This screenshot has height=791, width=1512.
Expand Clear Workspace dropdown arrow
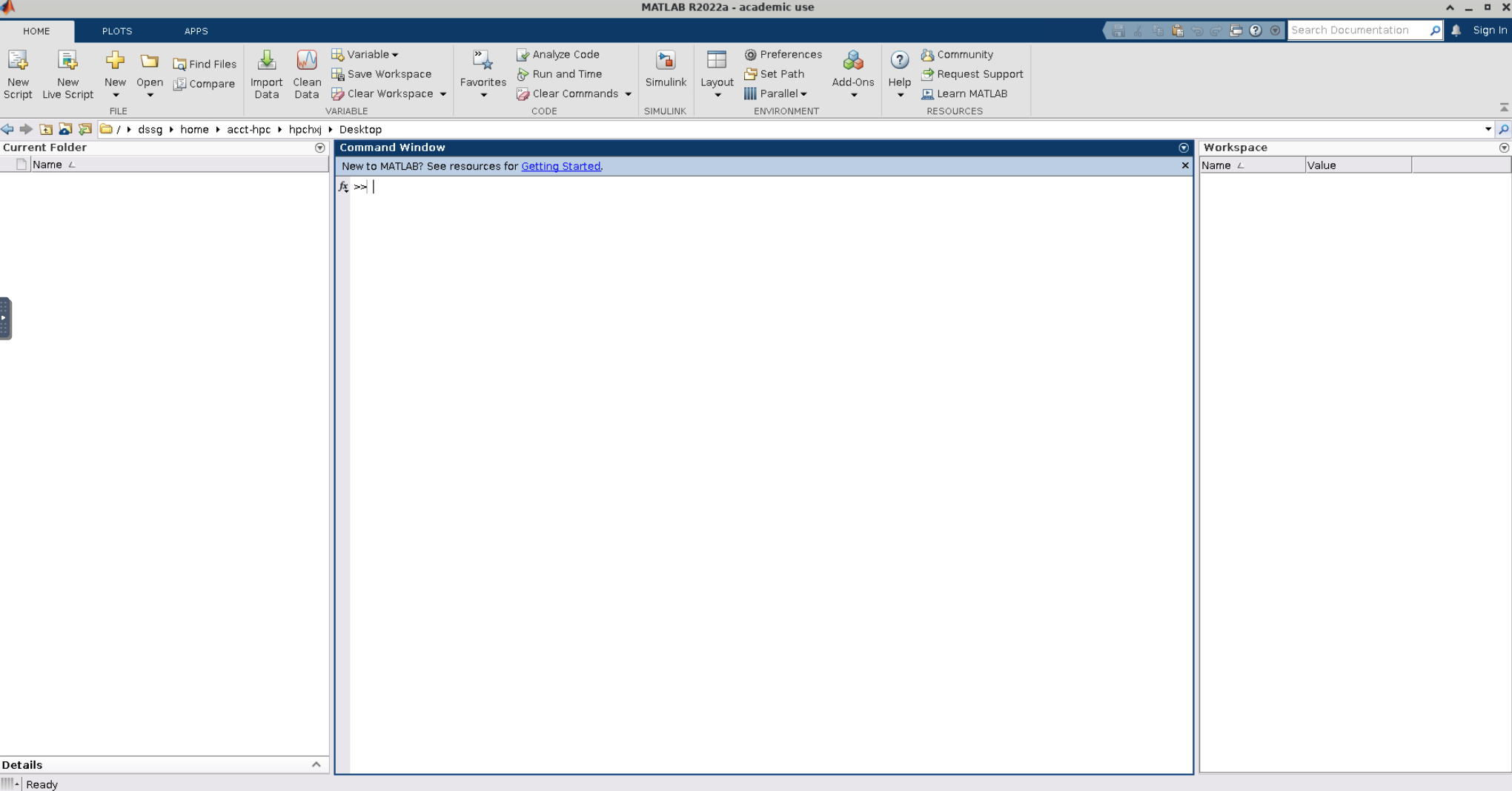point(443,94)
